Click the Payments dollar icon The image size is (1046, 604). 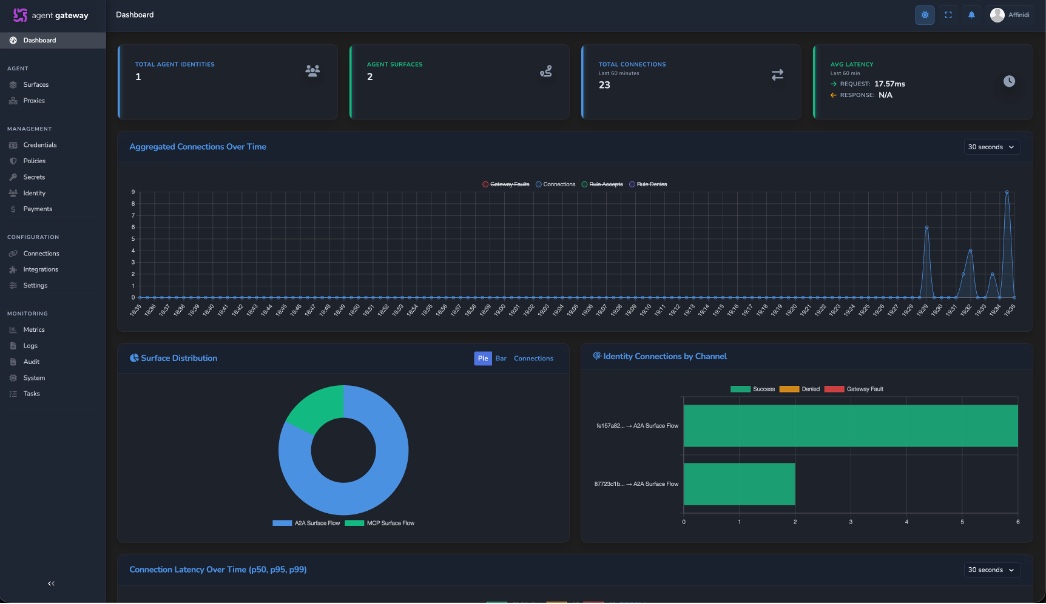13,209
